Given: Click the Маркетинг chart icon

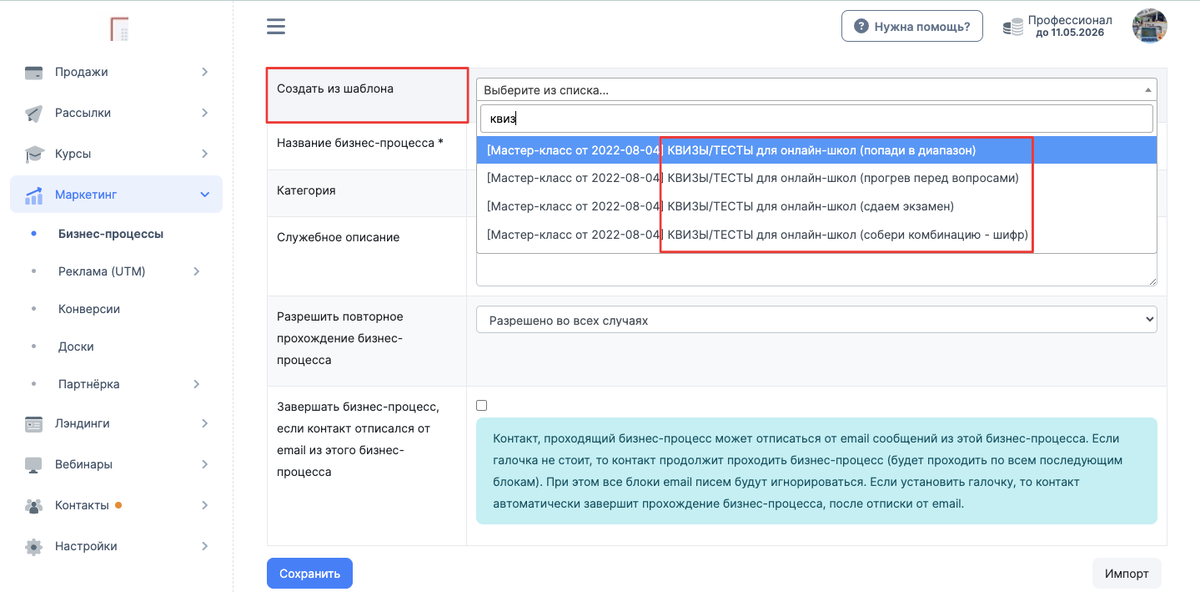Looking at the screenshot, I should click(34, 195).
